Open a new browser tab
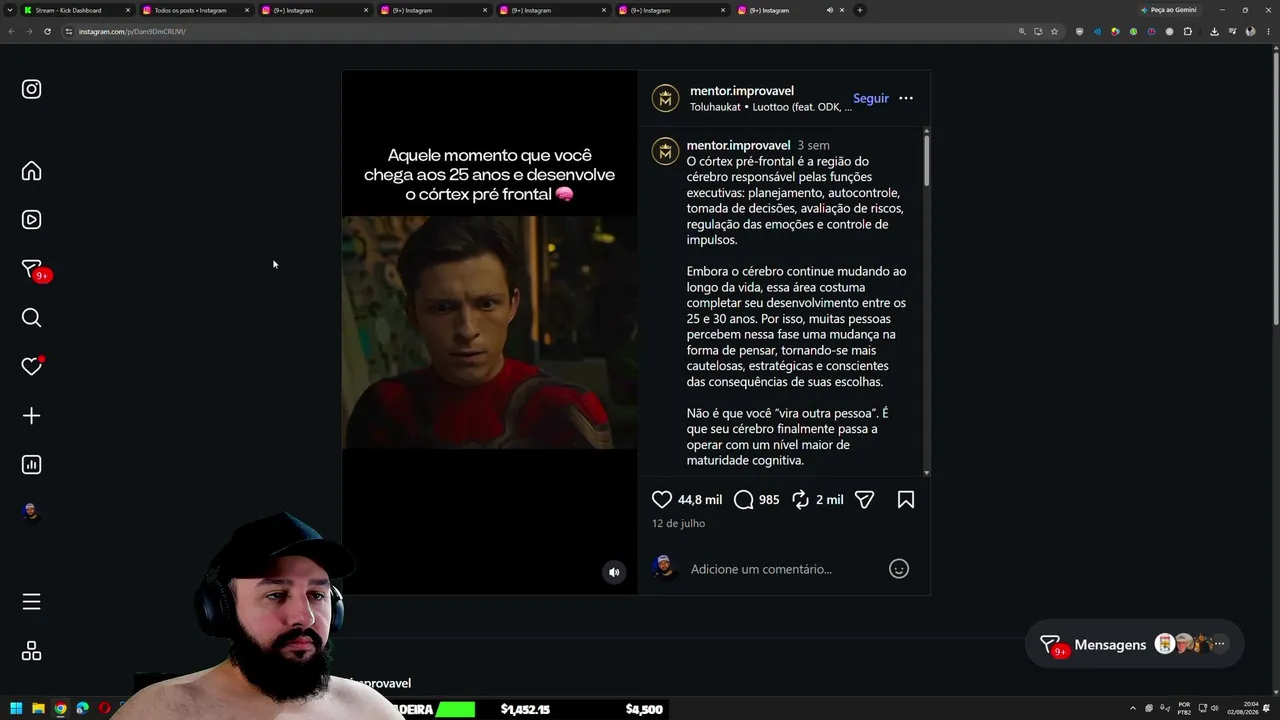 pos(860,10)
